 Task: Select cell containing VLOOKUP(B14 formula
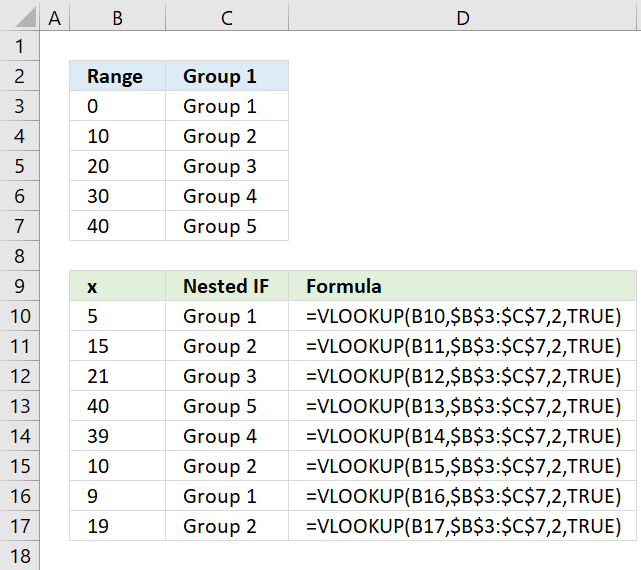point(462,436)
